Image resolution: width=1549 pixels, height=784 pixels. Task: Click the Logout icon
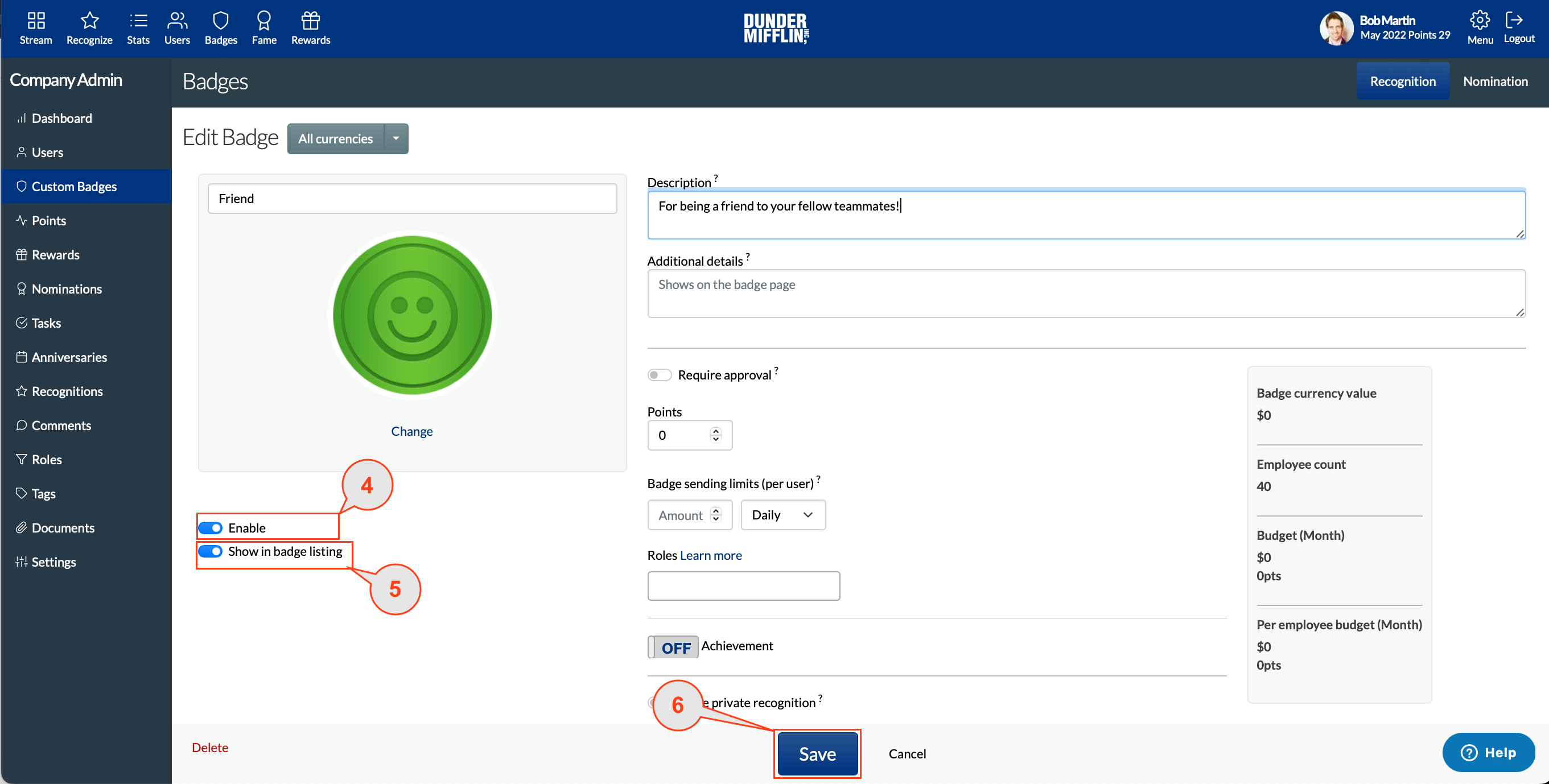1518,27
